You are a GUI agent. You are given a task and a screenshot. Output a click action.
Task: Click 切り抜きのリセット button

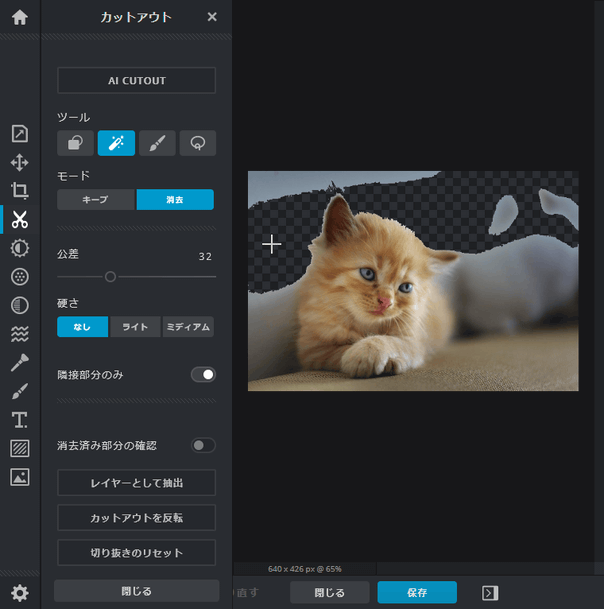tap(136, 553)
